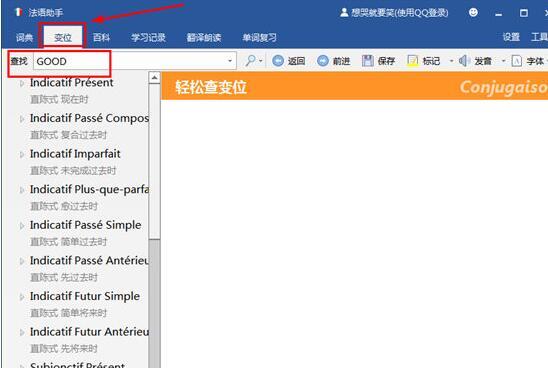Click the blue 返回 back arrow icon
Screen dimensions: 548x368
pyautogui.click(x=278, y=61)
